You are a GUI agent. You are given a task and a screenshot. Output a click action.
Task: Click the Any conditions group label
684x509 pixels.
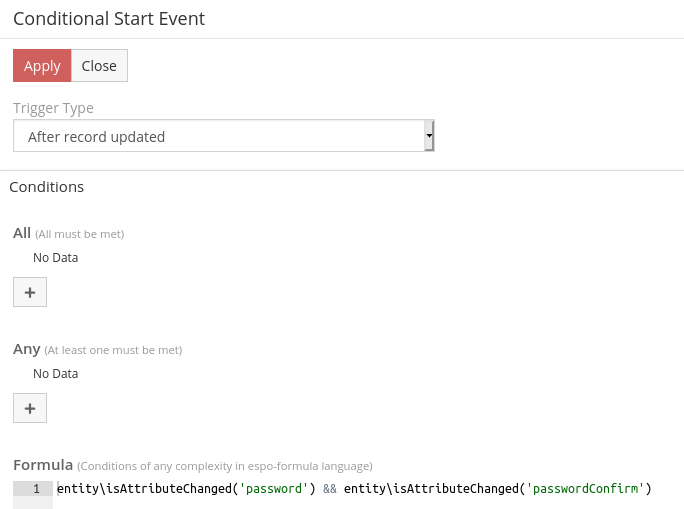[x=26, y=349]
